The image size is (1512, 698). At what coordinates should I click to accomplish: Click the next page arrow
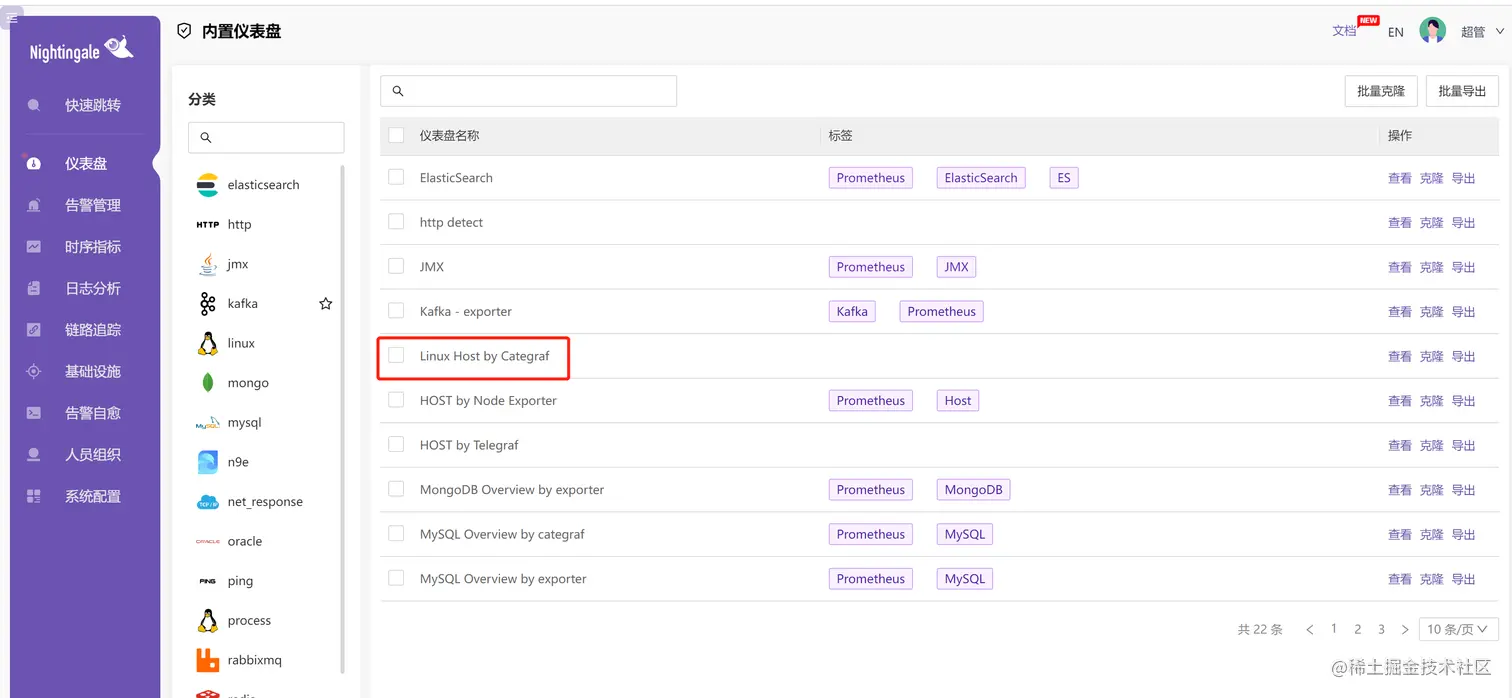point(1405,630)
